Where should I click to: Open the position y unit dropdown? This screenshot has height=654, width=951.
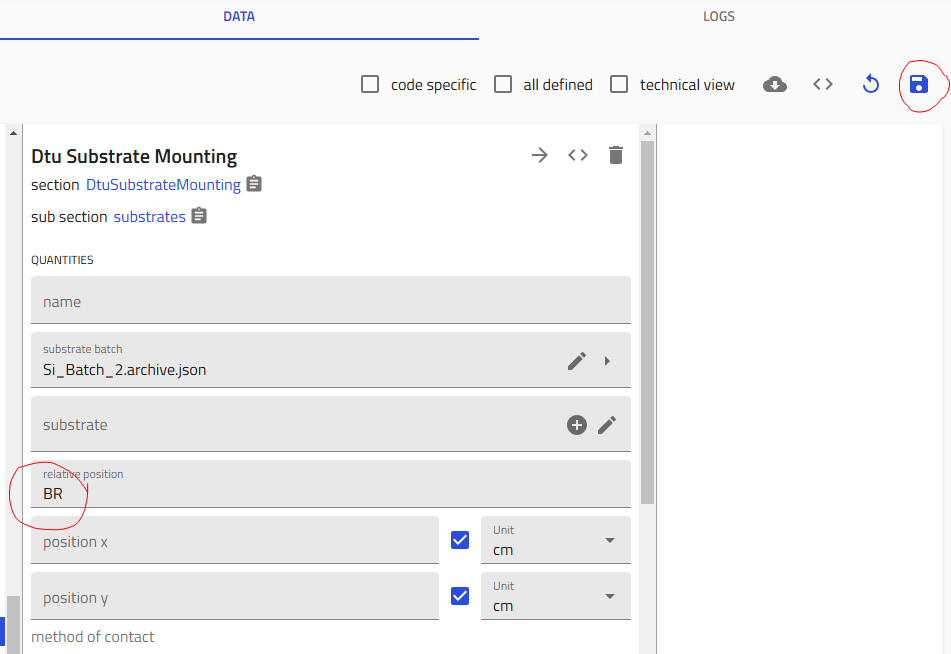tap(556, 597)
